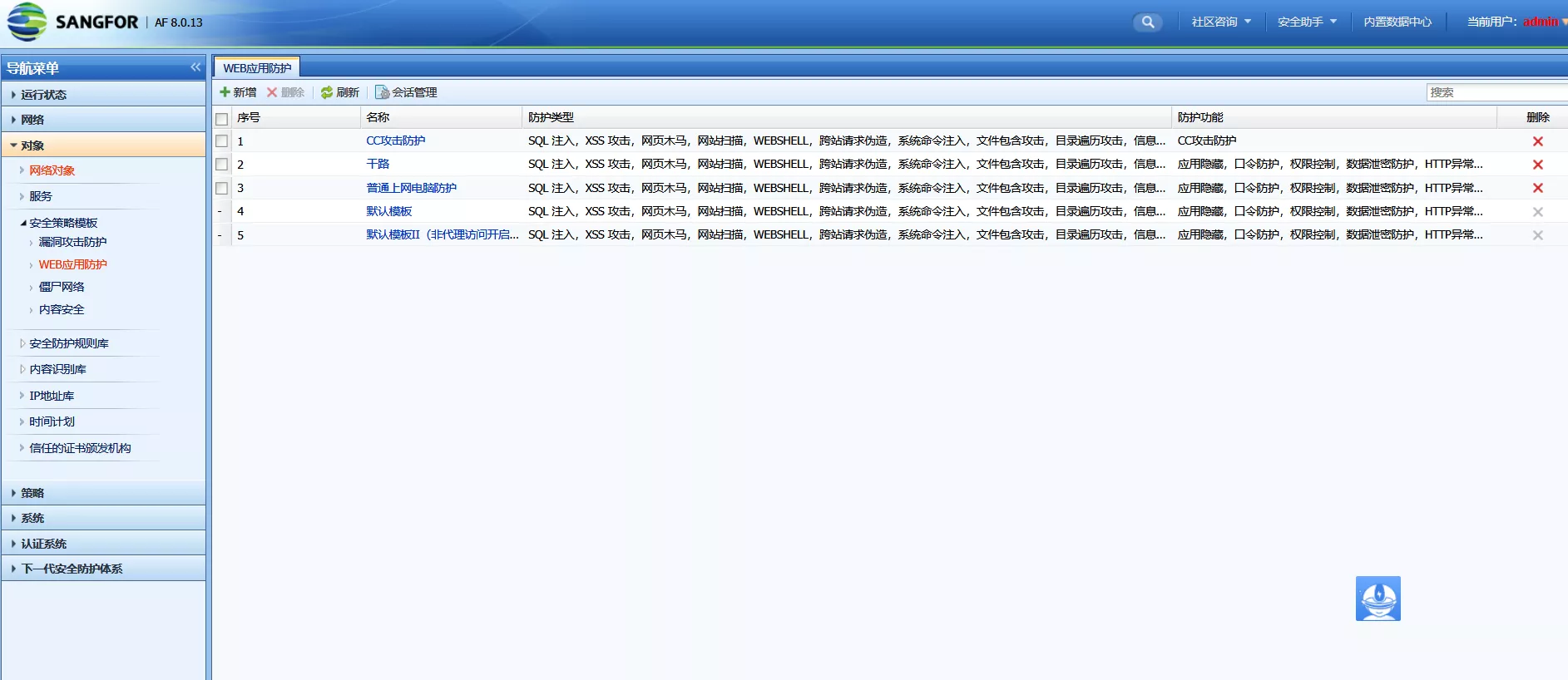The image size is (1568, 680).
Task: Open the 社区咨询 dropdown
Action: tap(1220, 22)
